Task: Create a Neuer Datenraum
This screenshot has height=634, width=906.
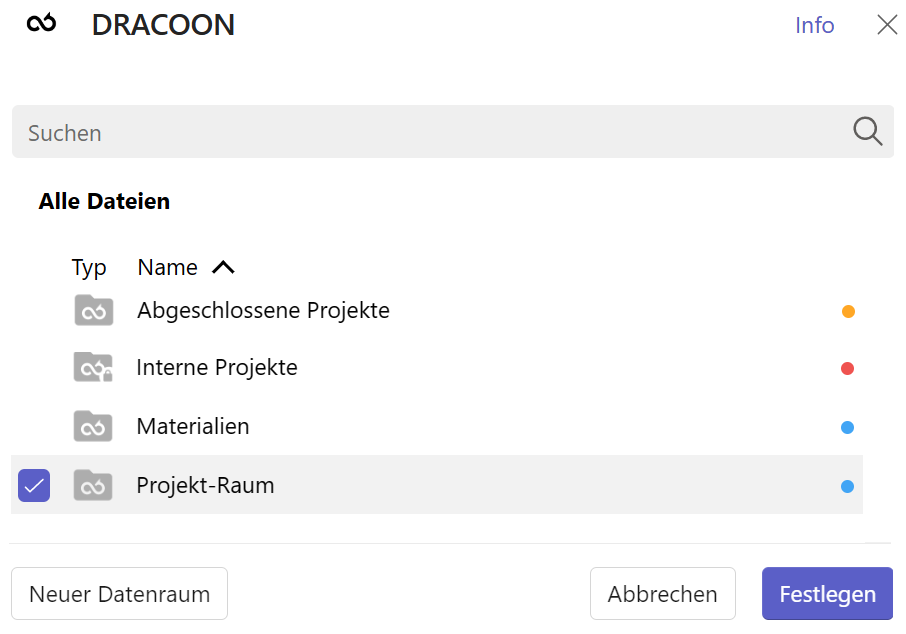Action: click(x=120, y=593)
